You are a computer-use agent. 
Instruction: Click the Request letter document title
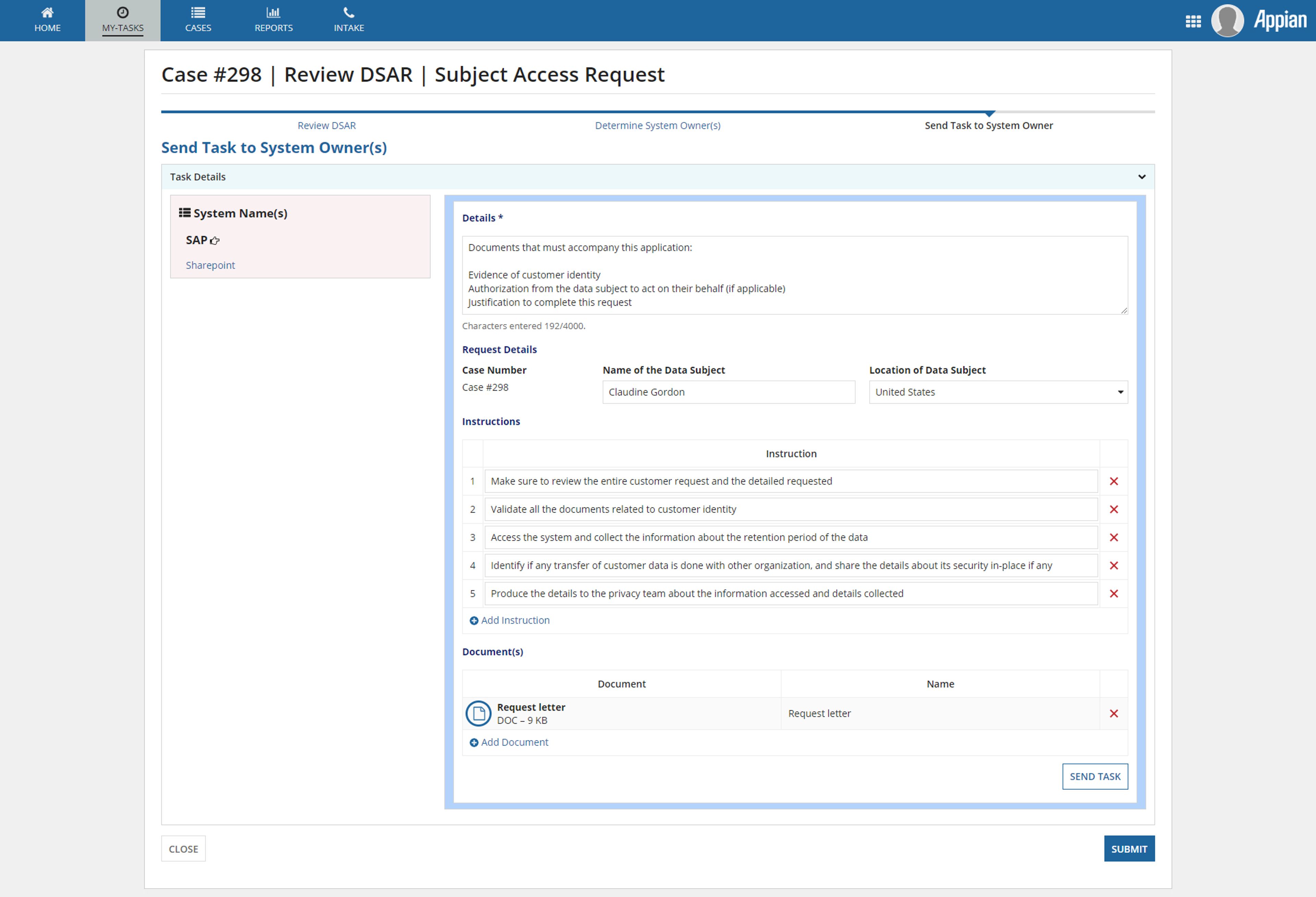coord(531,707)
